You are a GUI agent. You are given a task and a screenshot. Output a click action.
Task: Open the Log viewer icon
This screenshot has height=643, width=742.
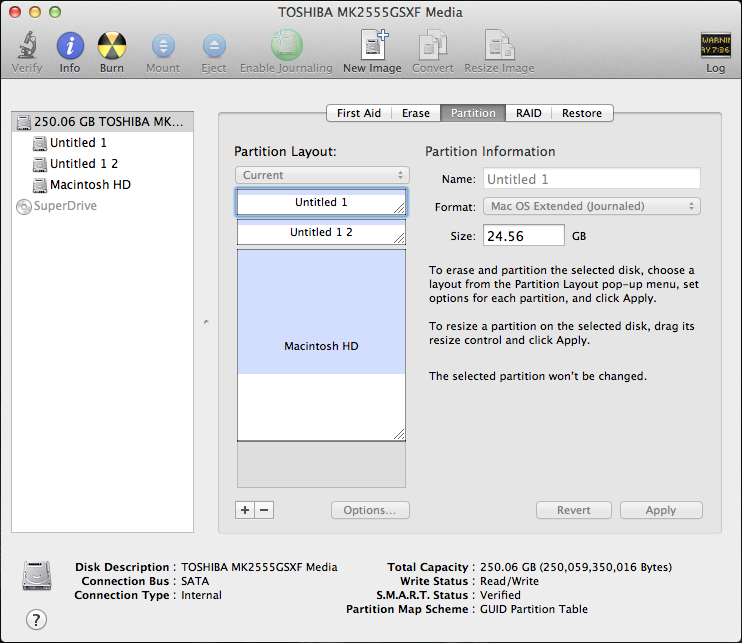715,45
